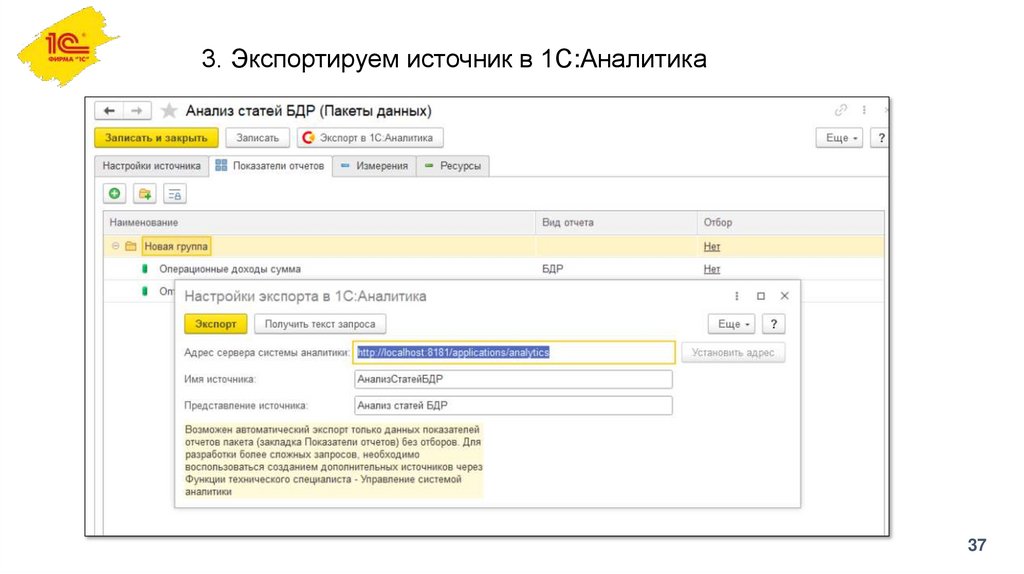Screen dimensions: 1024x574
Task: Click the 'Установить адрес' button
Action: coord(733,353)
